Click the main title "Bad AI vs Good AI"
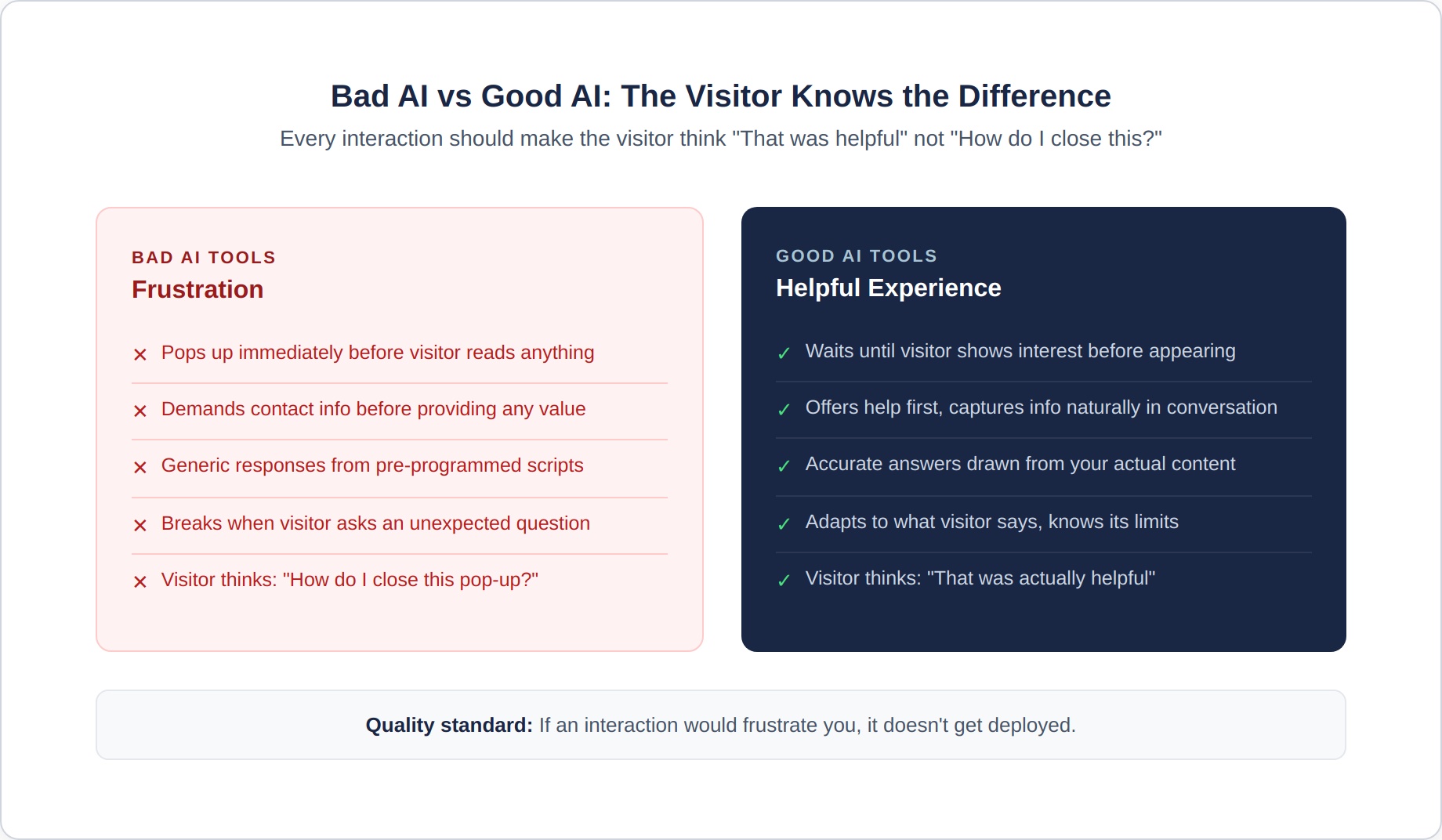 [x=720, y=96]
